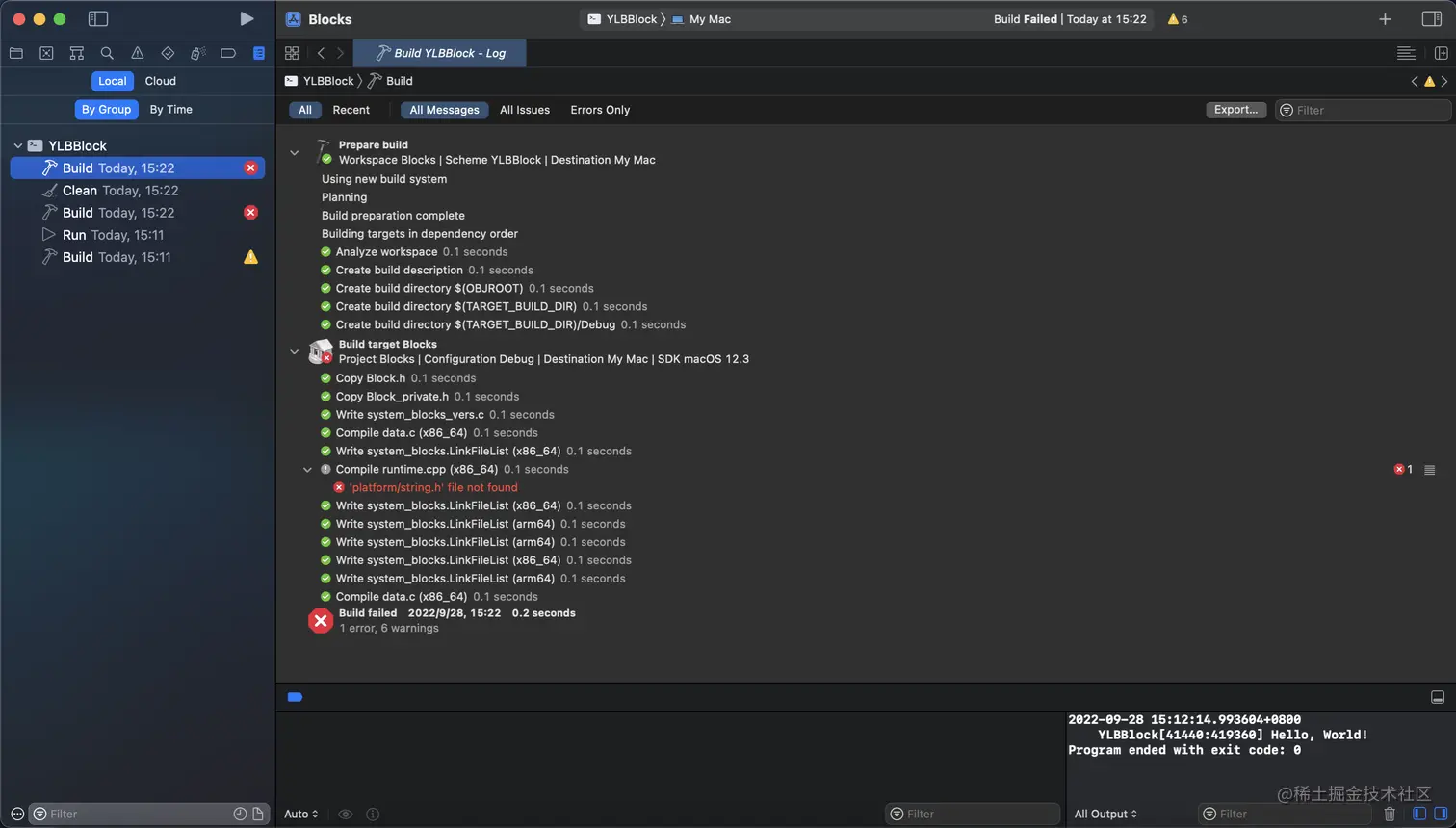Open the Symbol navigator
1456x828 pixels.
coord(77,53)
